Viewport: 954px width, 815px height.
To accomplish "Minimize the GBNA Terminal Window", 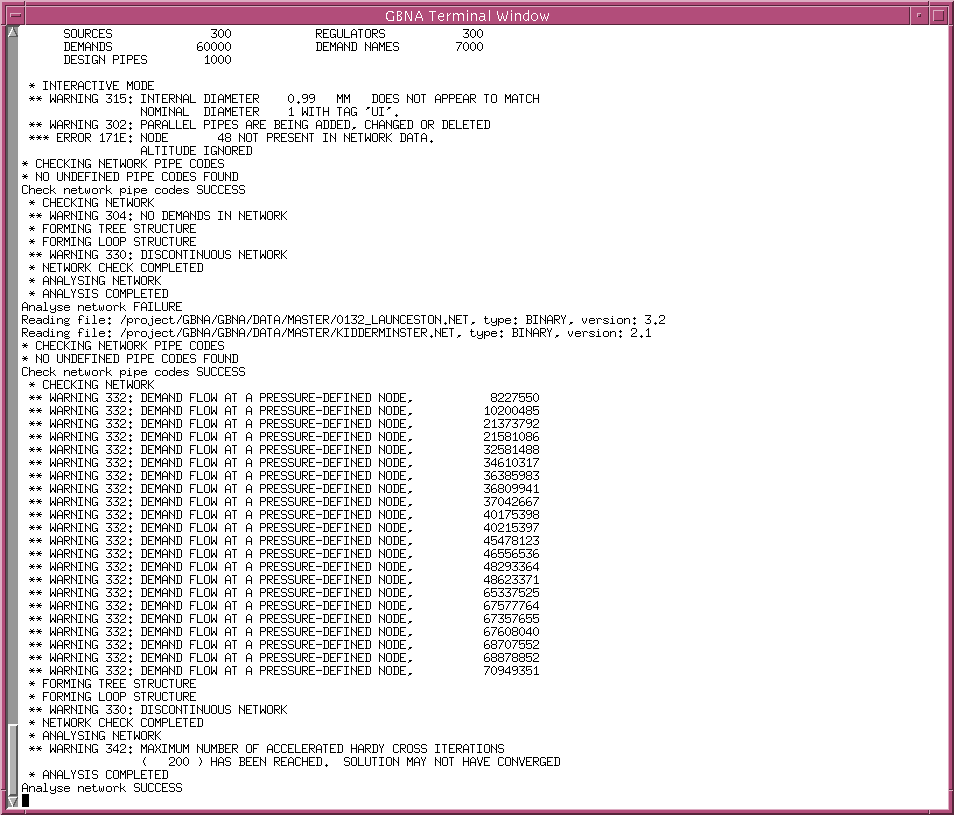I will pyautogui.click(x=918, y=15).
